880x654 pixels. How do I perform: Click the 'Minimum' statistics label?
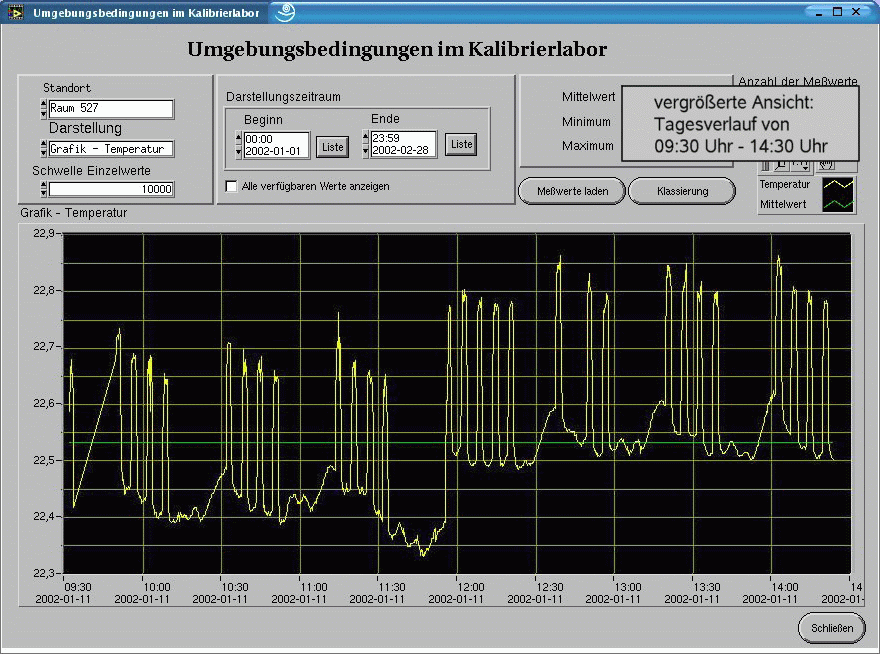pos(586,121)
